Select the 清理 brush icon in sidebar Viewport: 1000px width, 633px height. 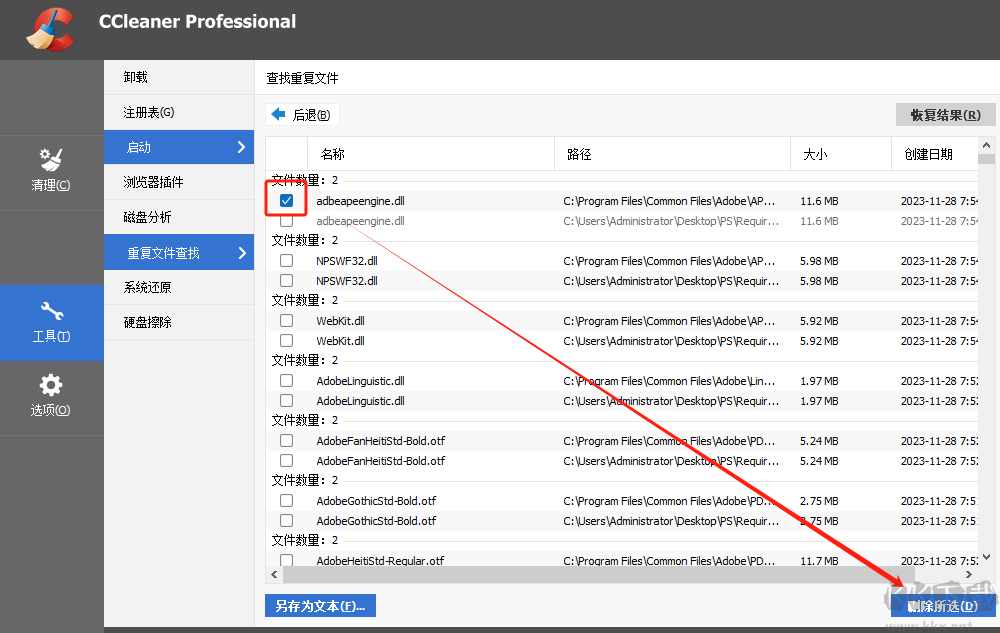(52, 160)
